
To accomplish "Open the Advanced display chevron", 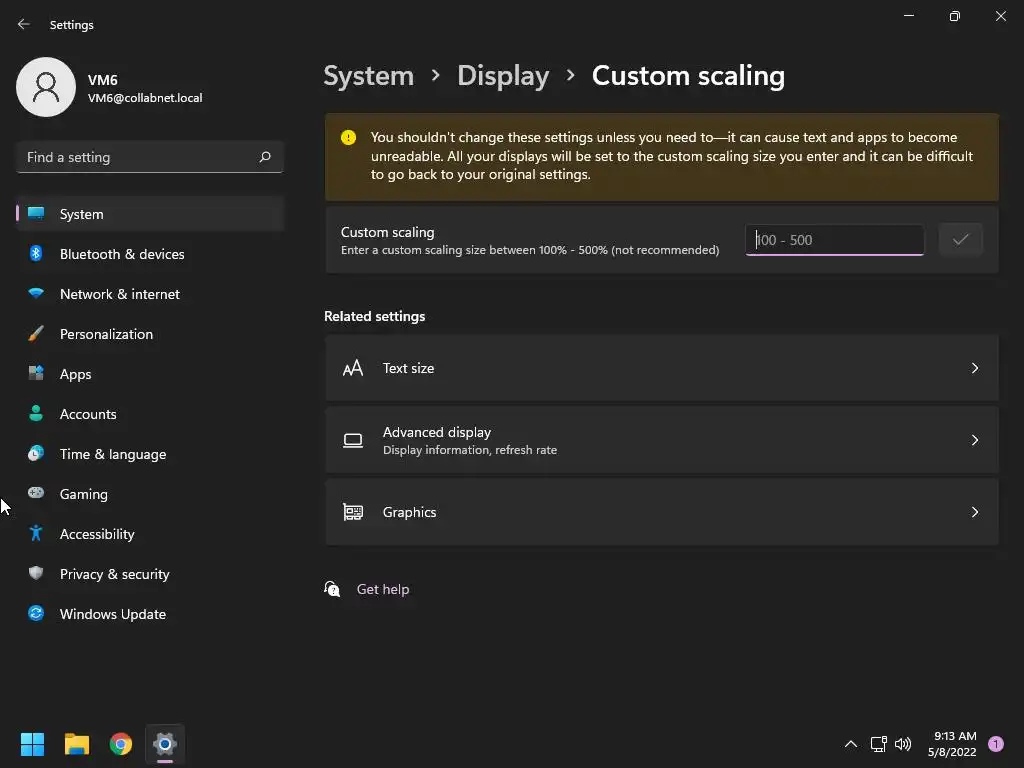I will pos(975,440).
